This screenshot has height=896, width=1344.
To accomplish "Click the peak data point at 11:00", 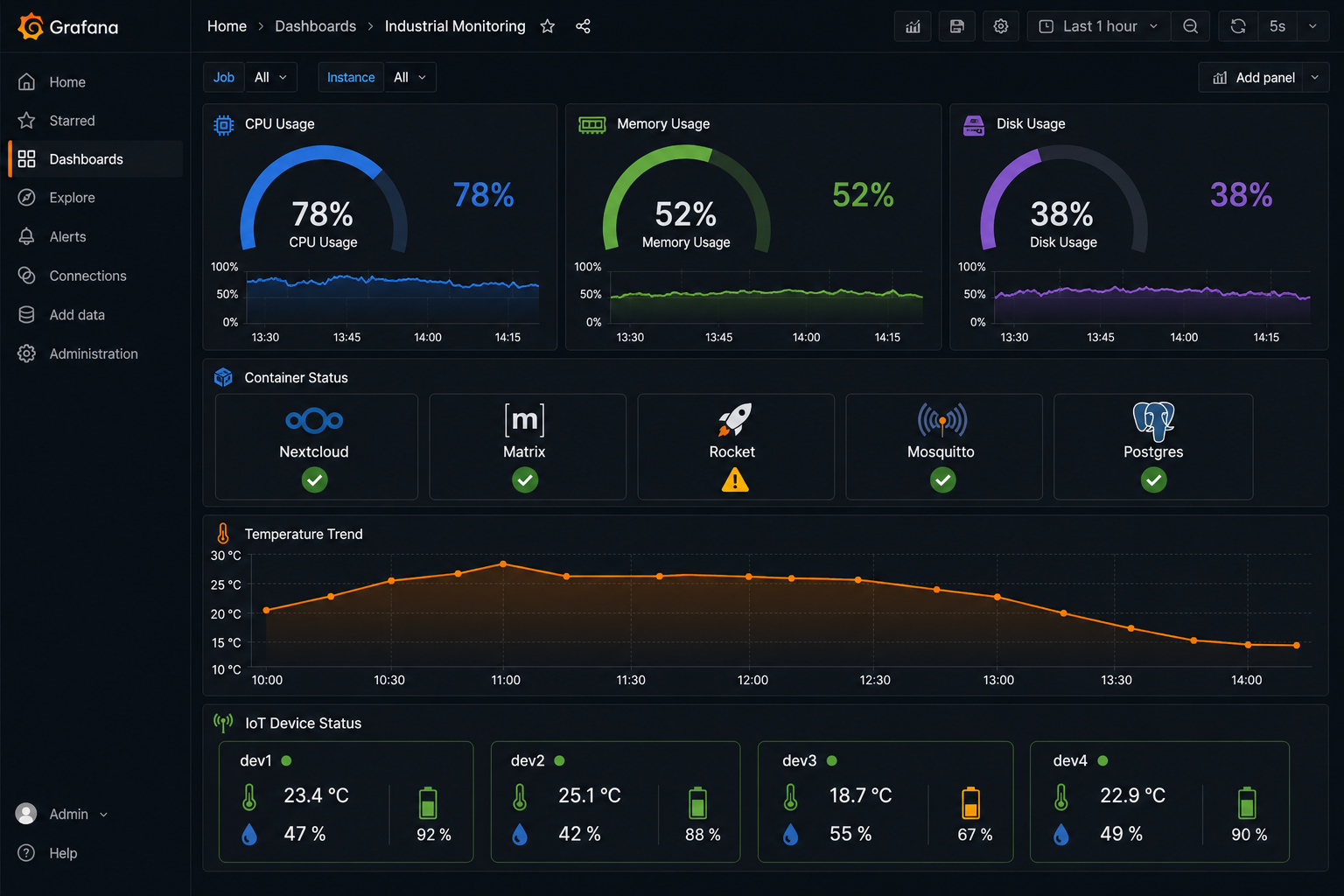I will tap(503, 564).
